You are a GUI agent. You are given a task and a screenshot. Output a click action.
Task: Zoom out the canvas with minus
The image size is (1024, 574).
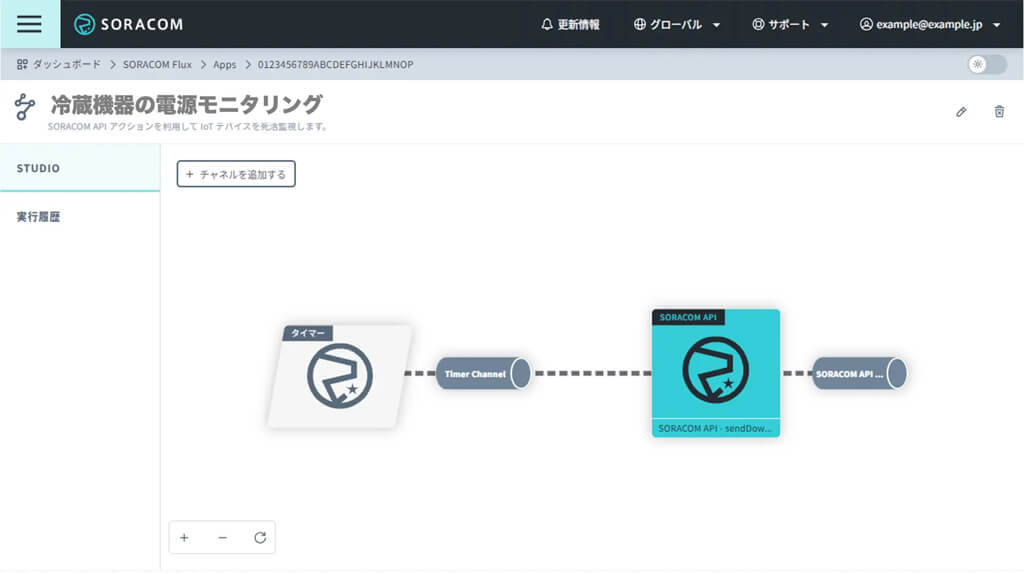tap(223, 537)
